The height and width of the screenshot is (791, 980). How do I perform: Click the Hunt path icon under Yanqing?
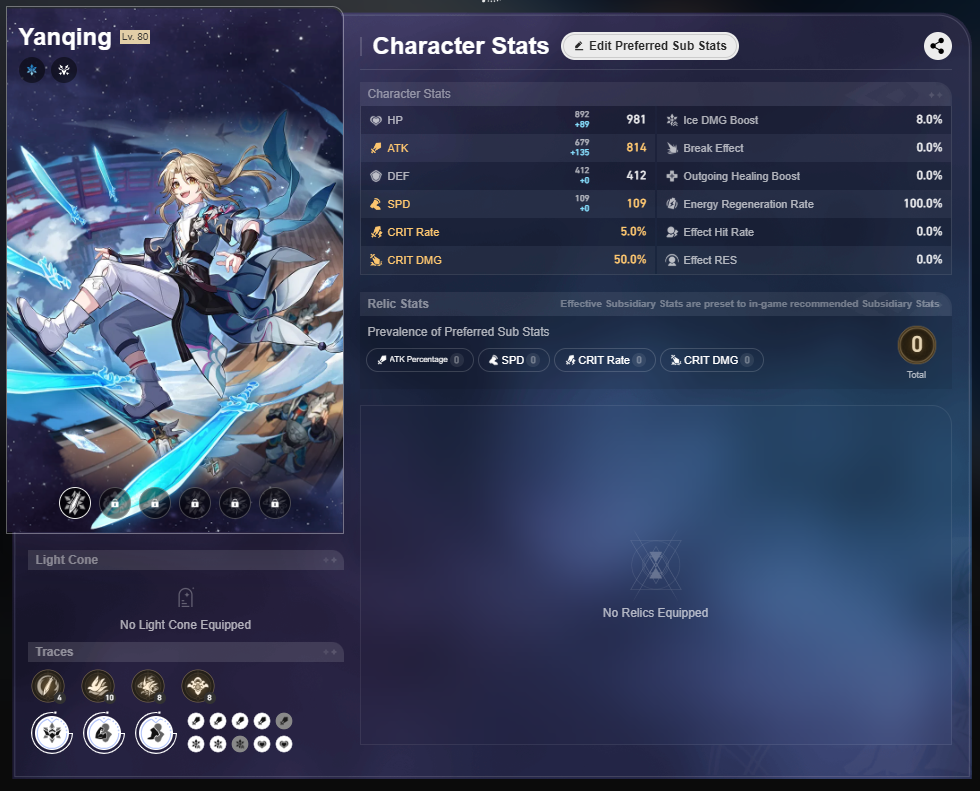64,70
